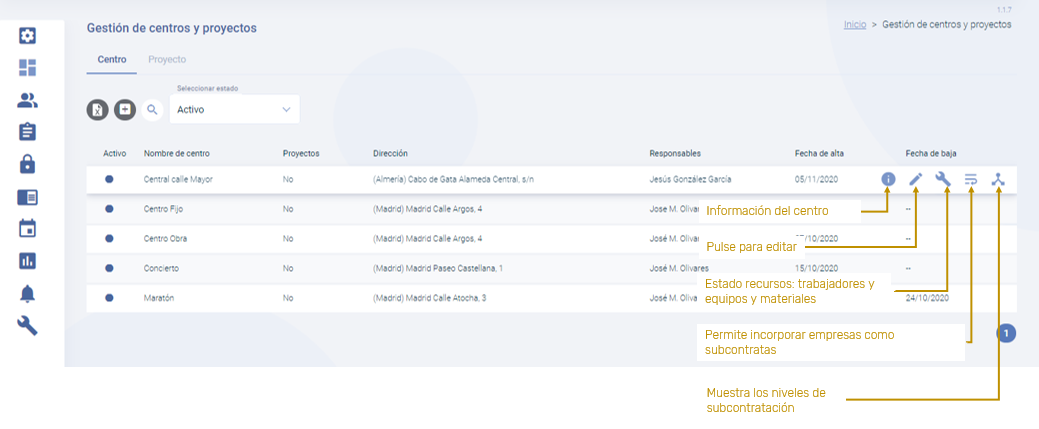1039x429 pixels.
Task: Click the padlock icon in the sidebar
Action: pyautogui.click(x=28, y=164)
